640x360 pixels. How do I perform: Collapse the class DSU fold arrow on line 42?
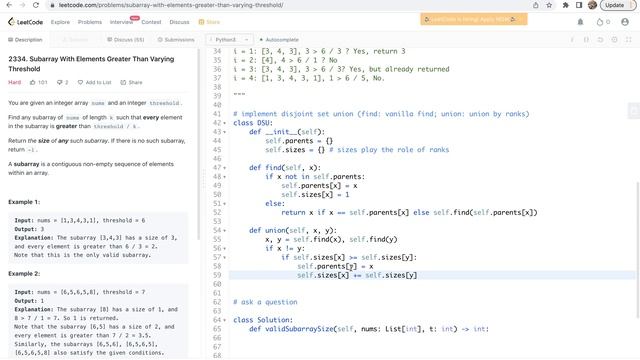[x=224, y=123]
